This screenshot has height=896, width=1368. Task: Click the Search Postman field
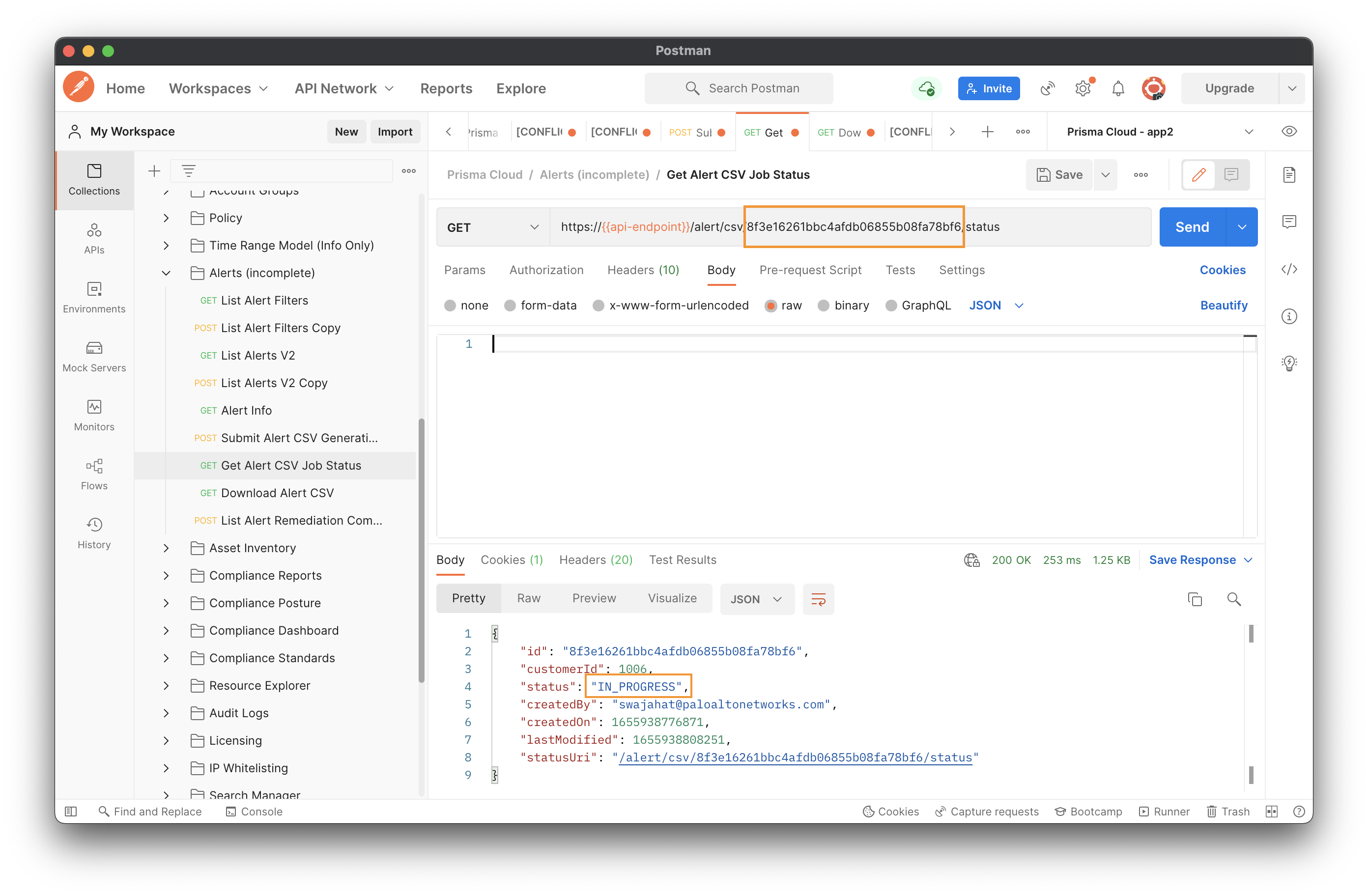pyautogui.click(x=739, y=88)
